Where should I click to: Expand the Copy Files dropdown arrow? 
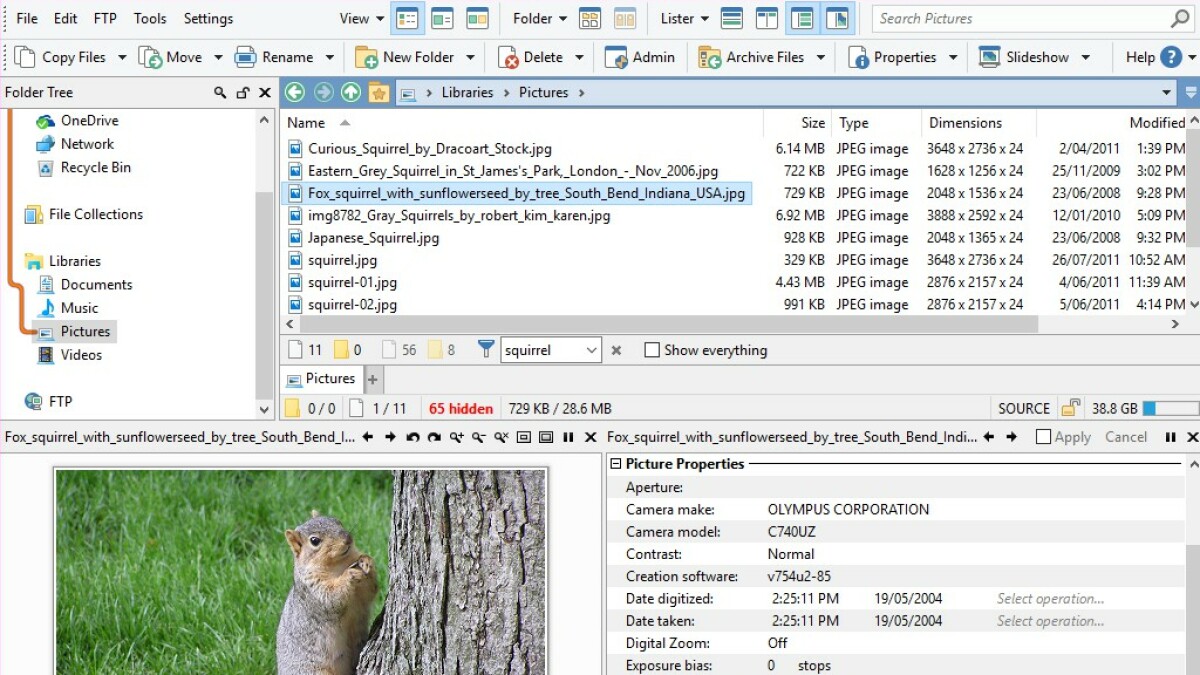[122, 58]
